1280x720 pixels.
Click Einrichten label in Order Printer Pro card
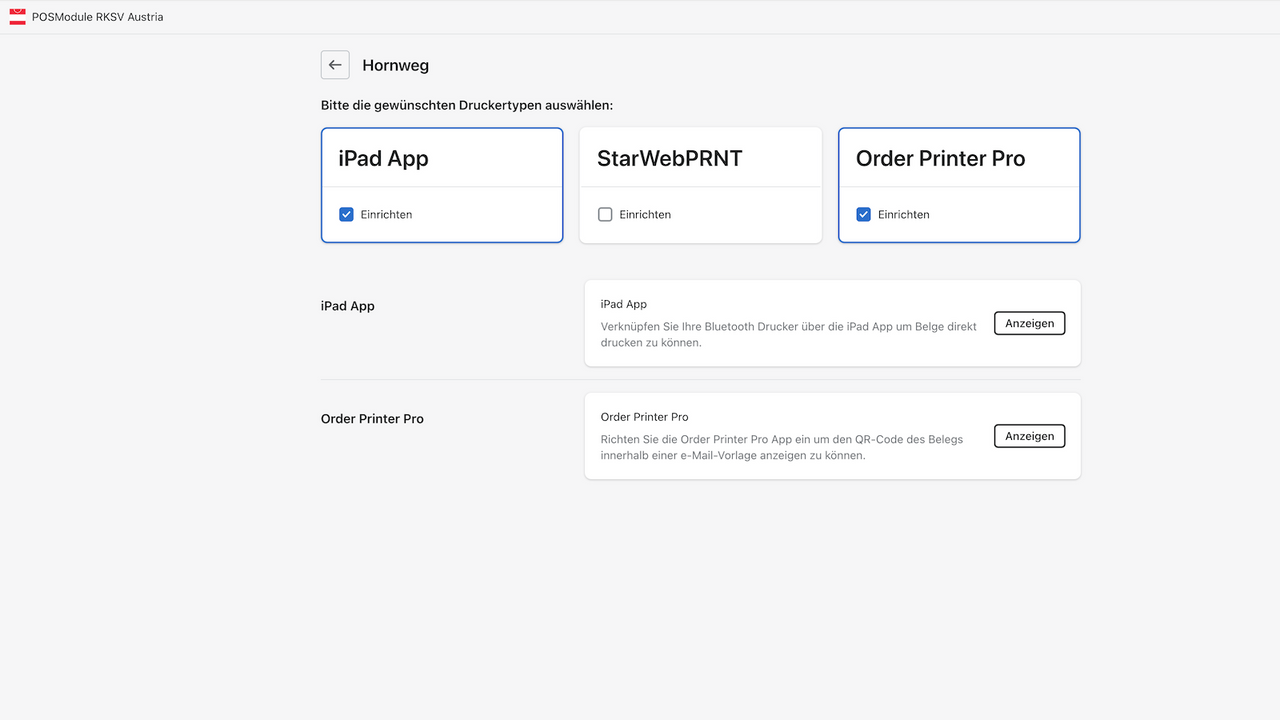click(x=904, y=214)
